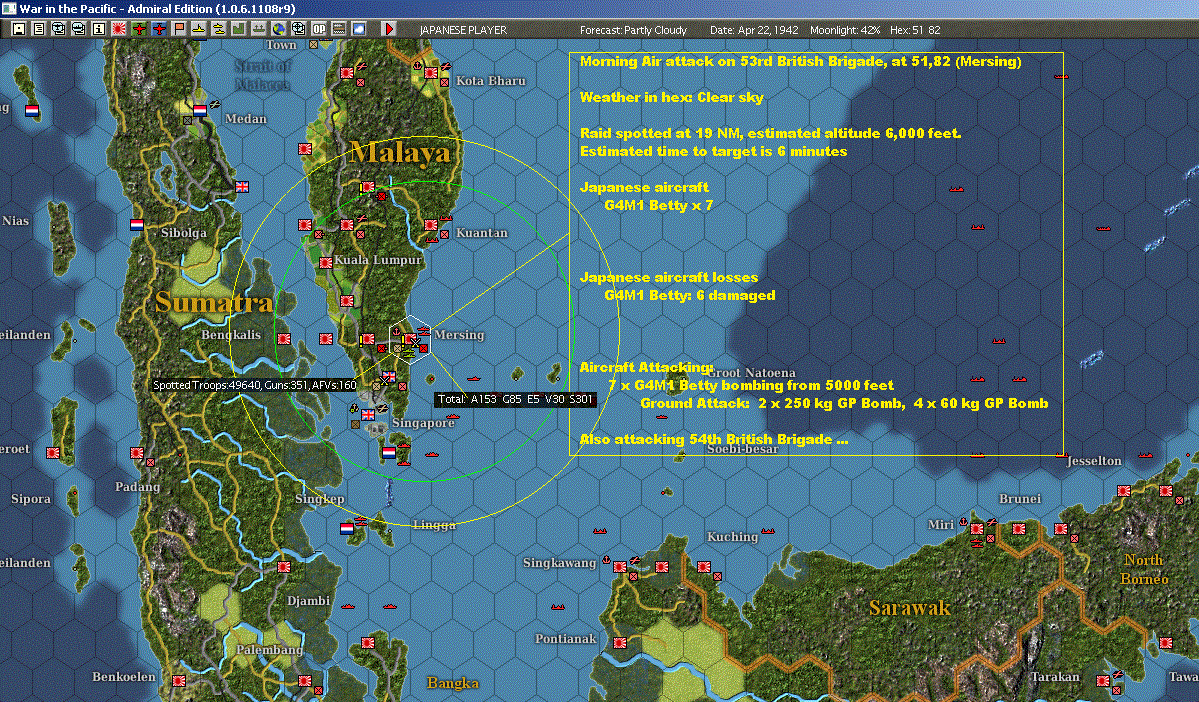Click the Palembang map label
The height and width of the screenshot is (702, 1199).
[269, 649]
